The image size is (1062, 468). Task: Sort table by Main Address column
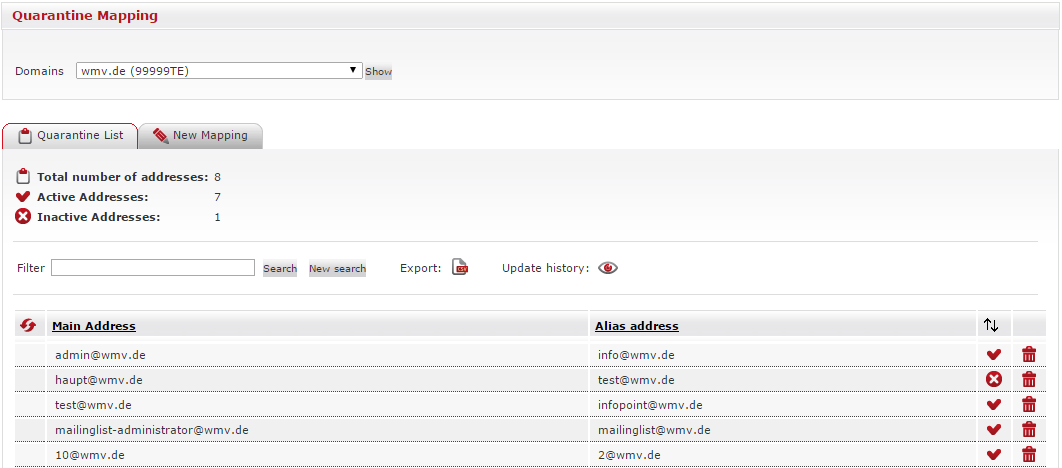[93, 326]
